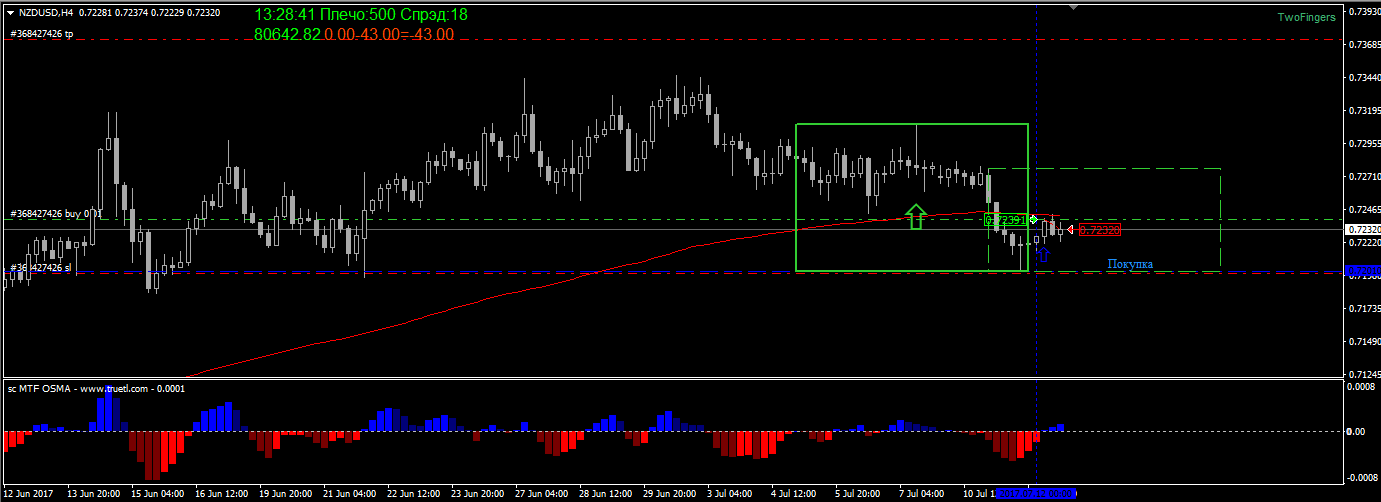Click the 29 Jun 20:00 time label
This screenshot has width=1381, height=502.
click(x=670, y=494)
